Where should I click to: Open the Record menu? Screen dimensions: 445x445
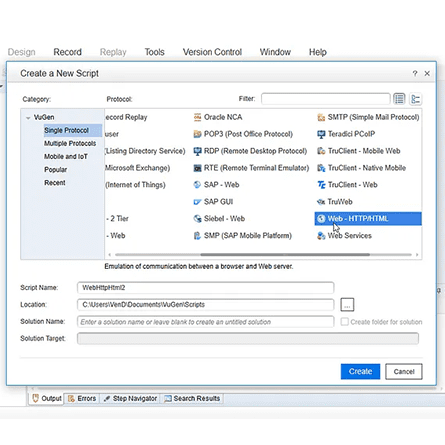click(67, 52)
